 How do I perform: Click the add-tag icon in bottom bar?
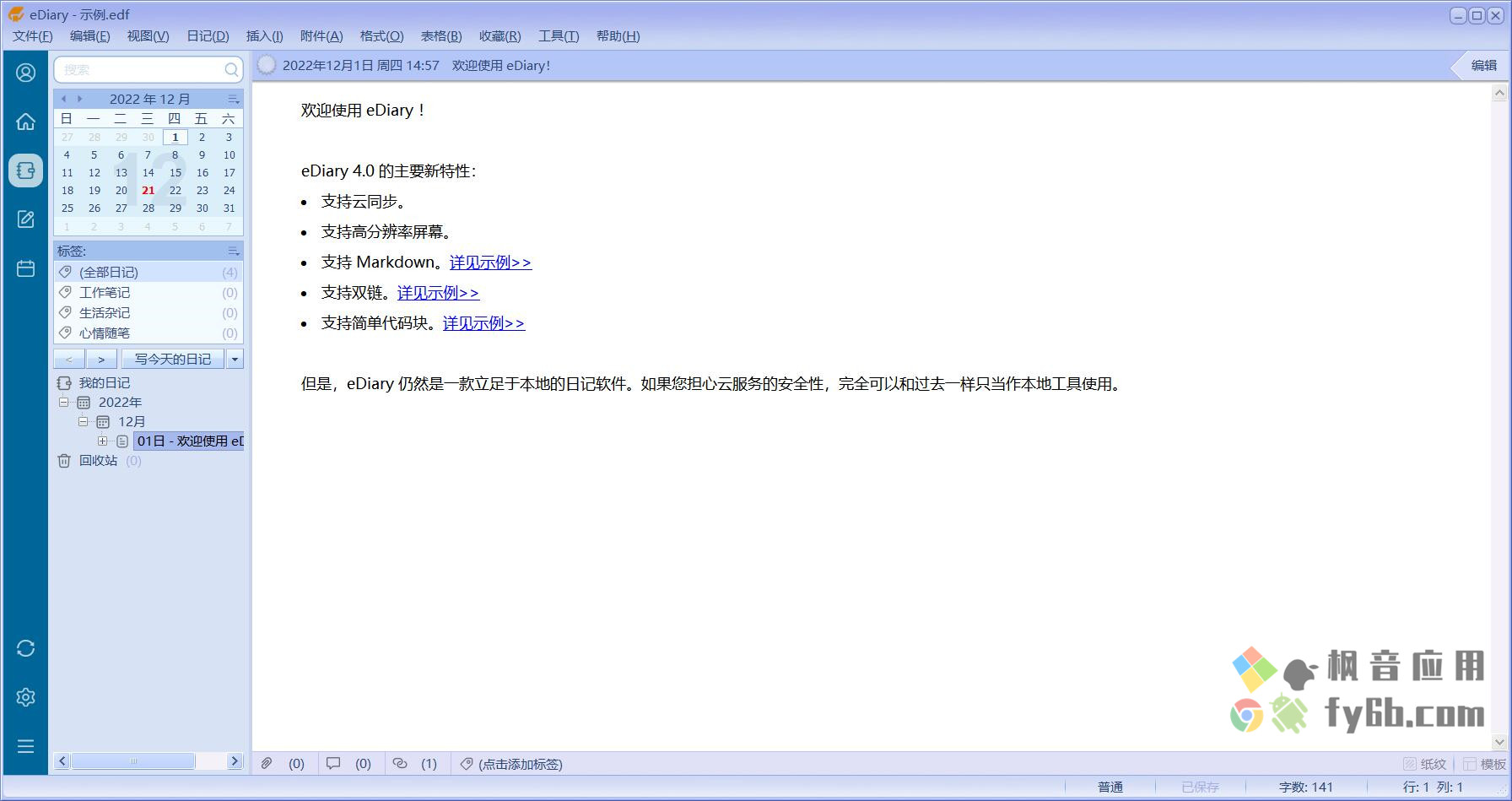[x=467, y=763]
